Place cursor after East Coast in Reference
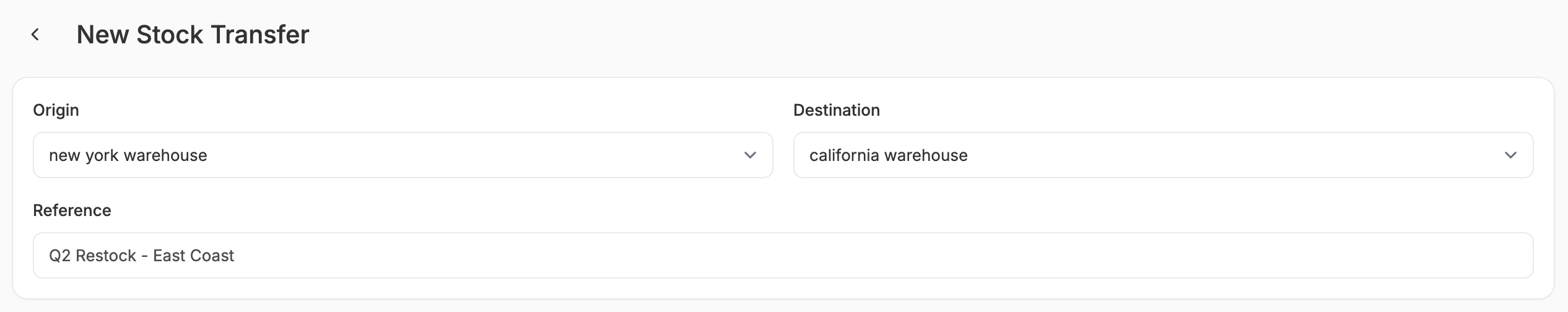The height and width of the screenshot is (312, 1568). 235,256
